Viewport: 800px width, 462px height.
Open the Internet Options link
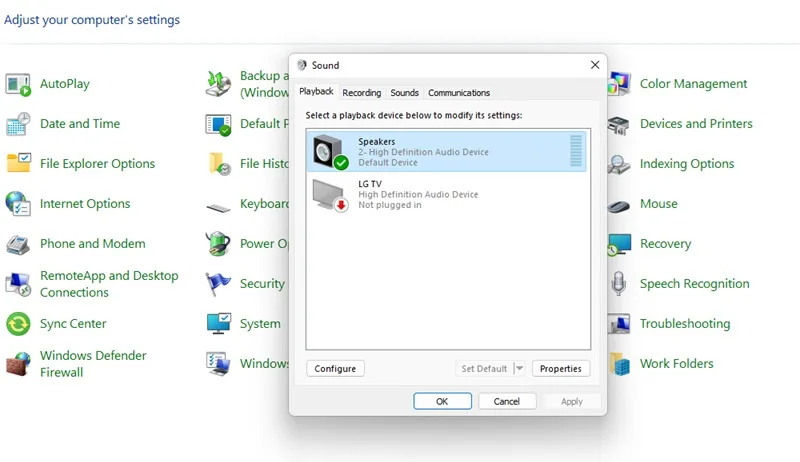click(x=85, y=203)
